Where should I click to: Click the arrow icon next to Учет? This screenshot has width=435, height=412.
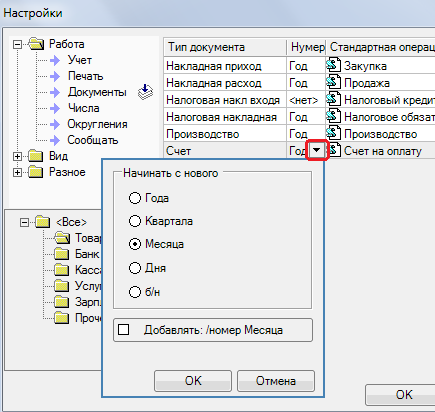(55, 60)
